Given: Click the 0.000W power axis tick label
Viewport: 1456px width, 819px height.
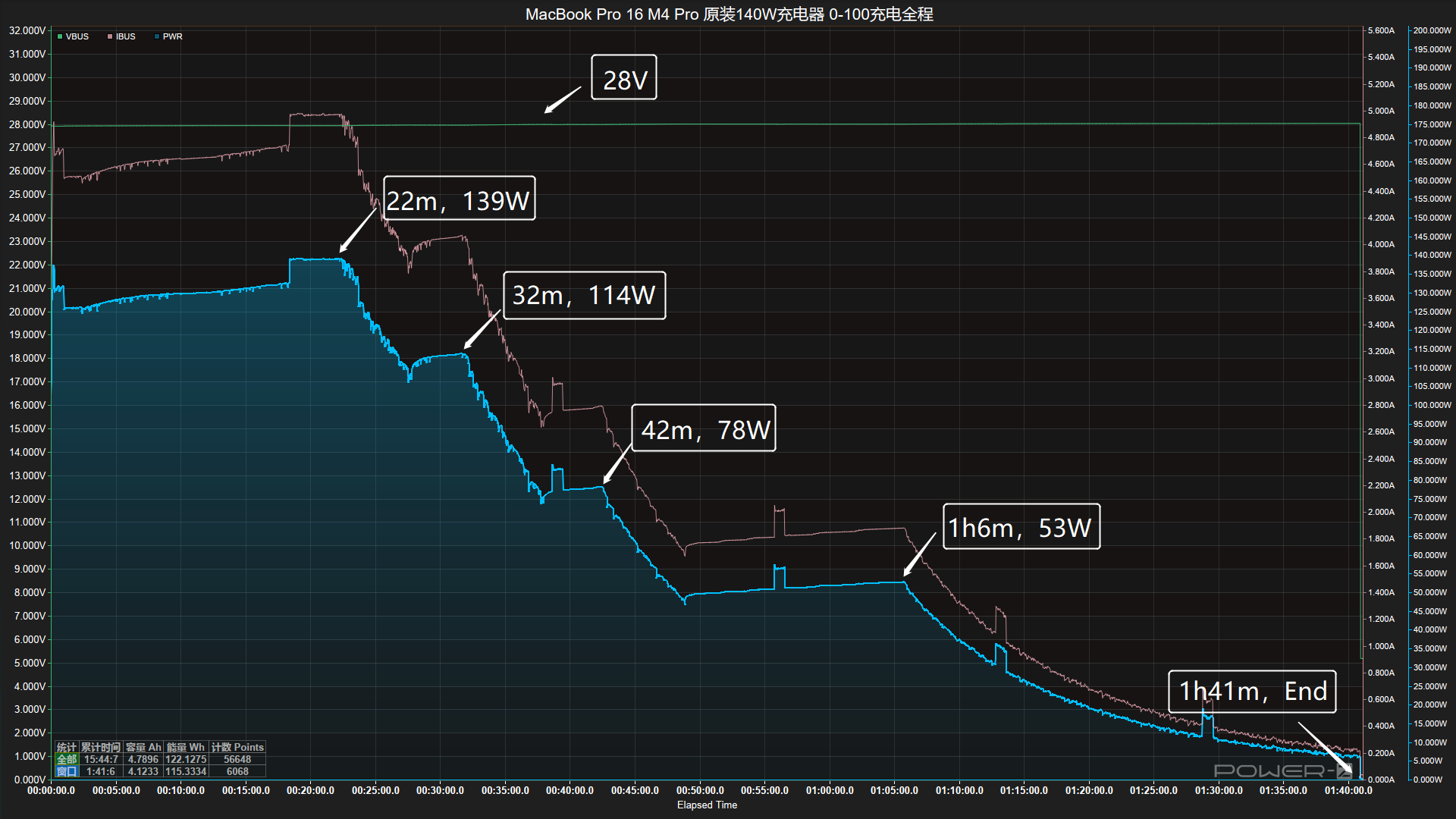Looking at the screenshot, I should pos(1429,780).
